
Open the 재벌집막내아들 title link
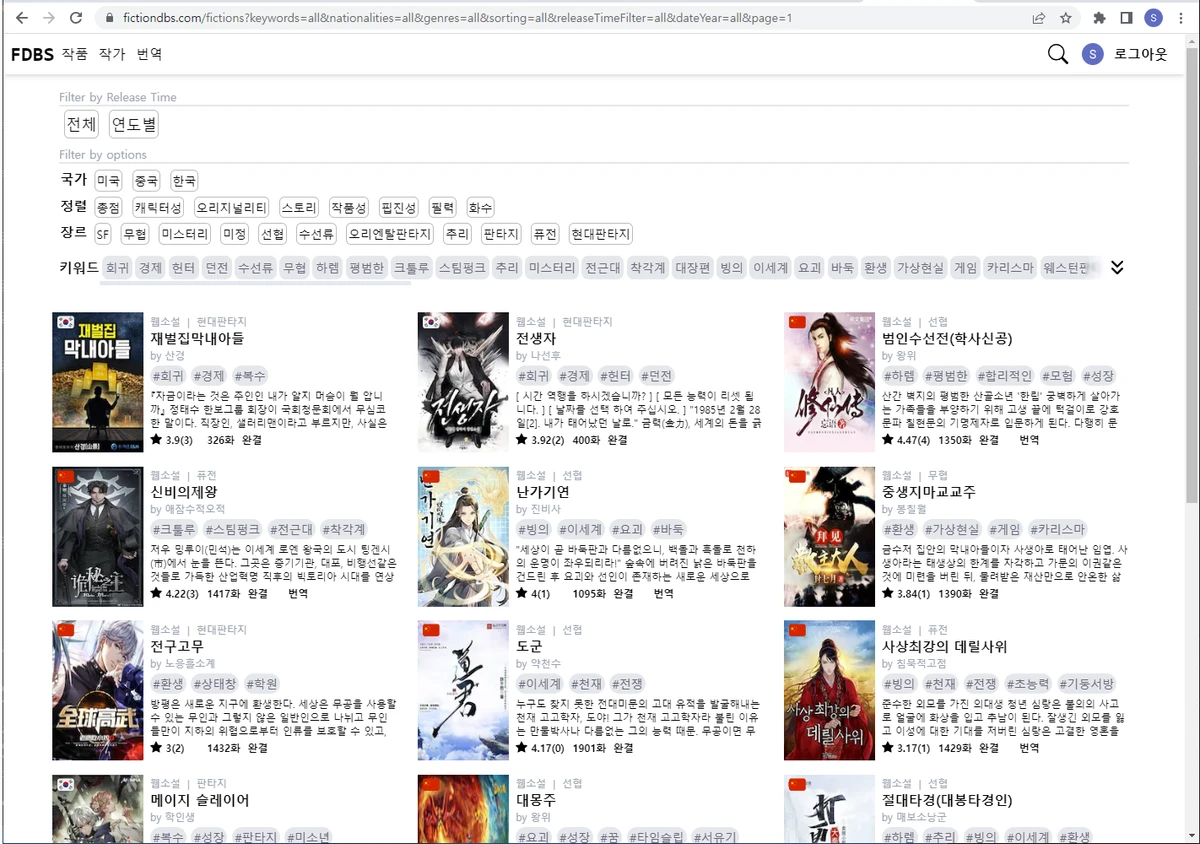click(x=197, y=338)
